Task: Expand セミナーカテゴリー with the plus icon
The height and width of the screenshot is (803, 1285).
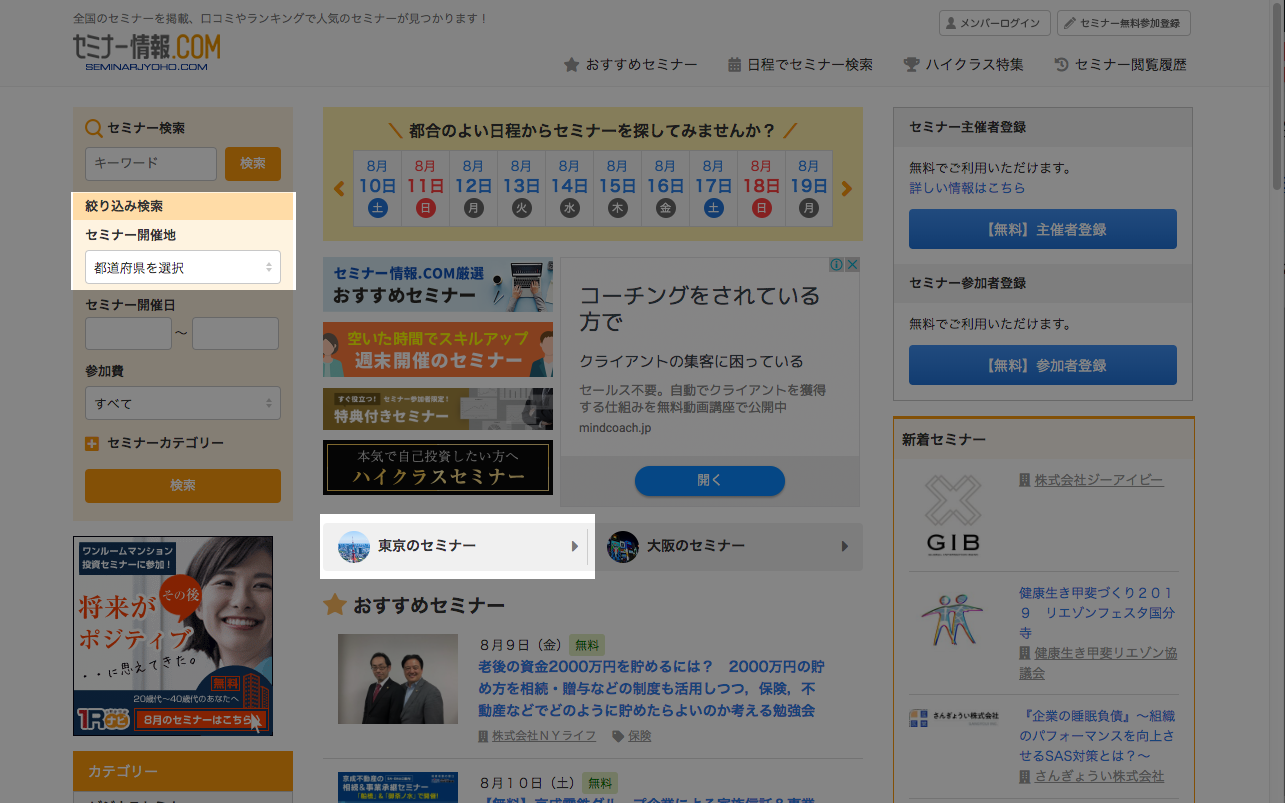Action: 92,444
